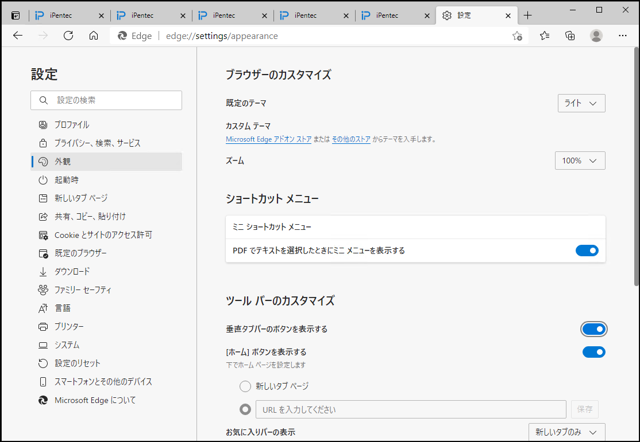This screenshot has height=442, width=640.
Task: Switch to the second iPentec tab
Action: [151, 16]
